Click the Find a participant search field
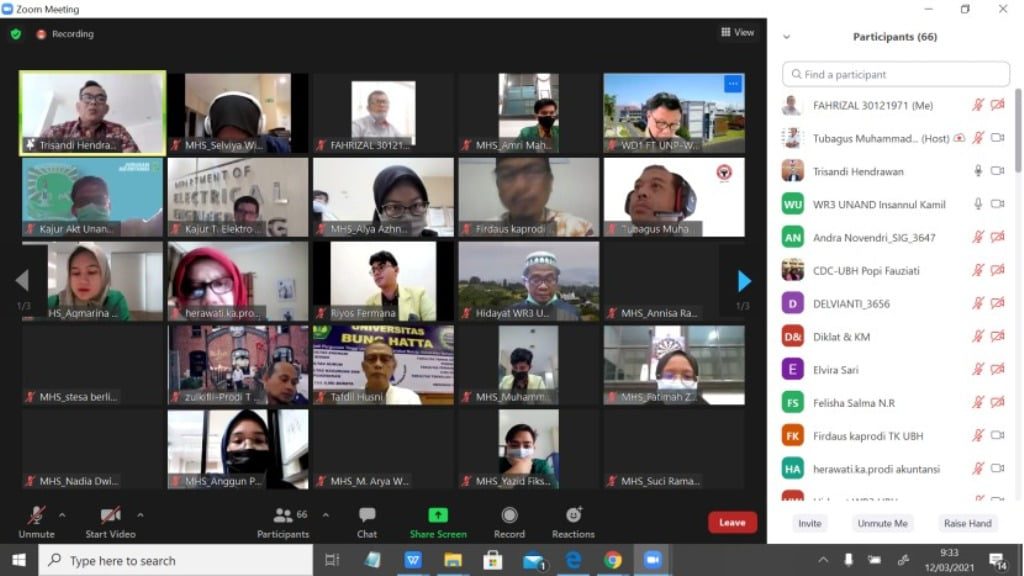This screenshot has width=1024, height=576. click(896, 74)
